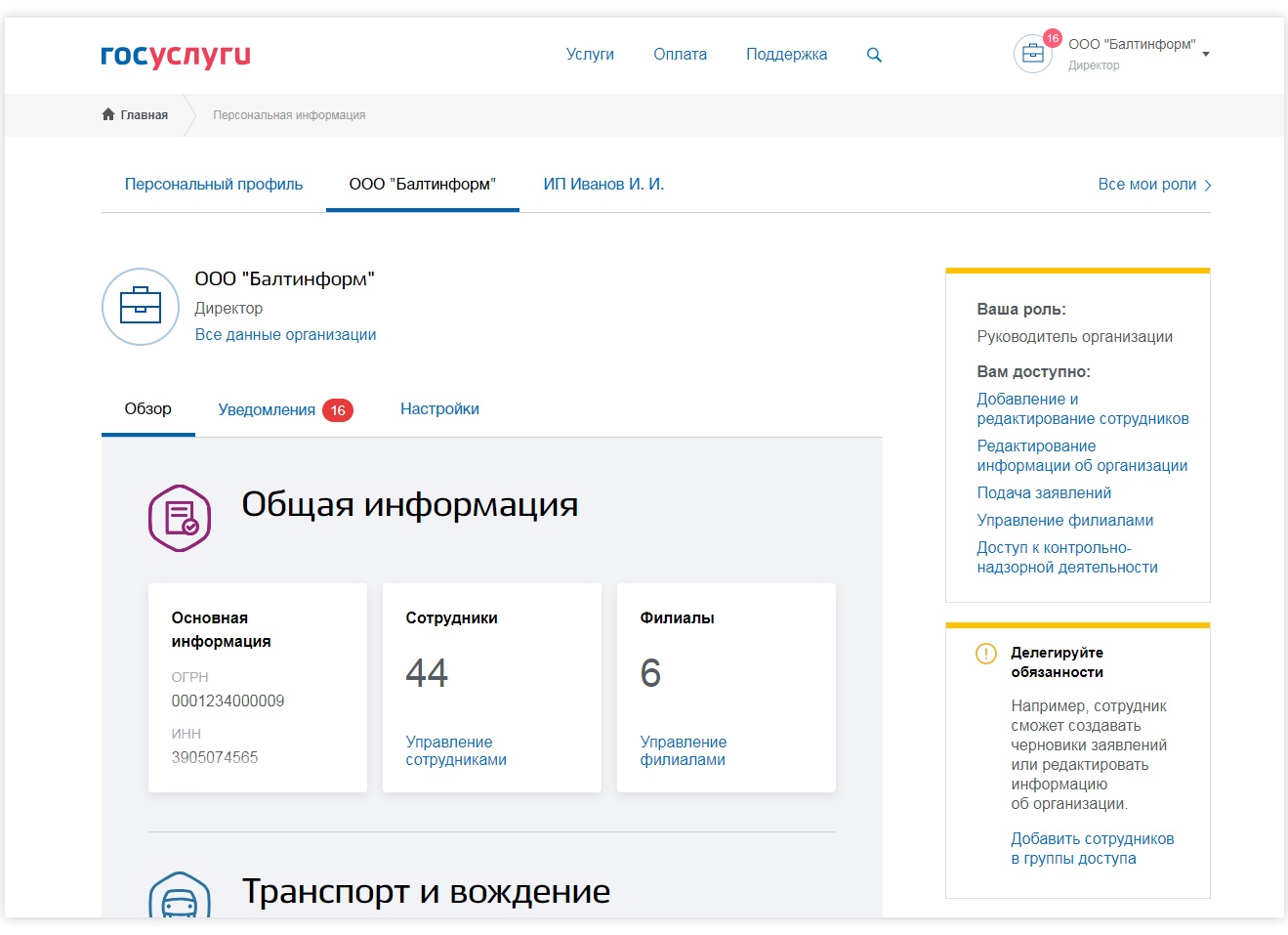
Task: Open Добавление и редактирование сотрудников link
Action: 1083,408
